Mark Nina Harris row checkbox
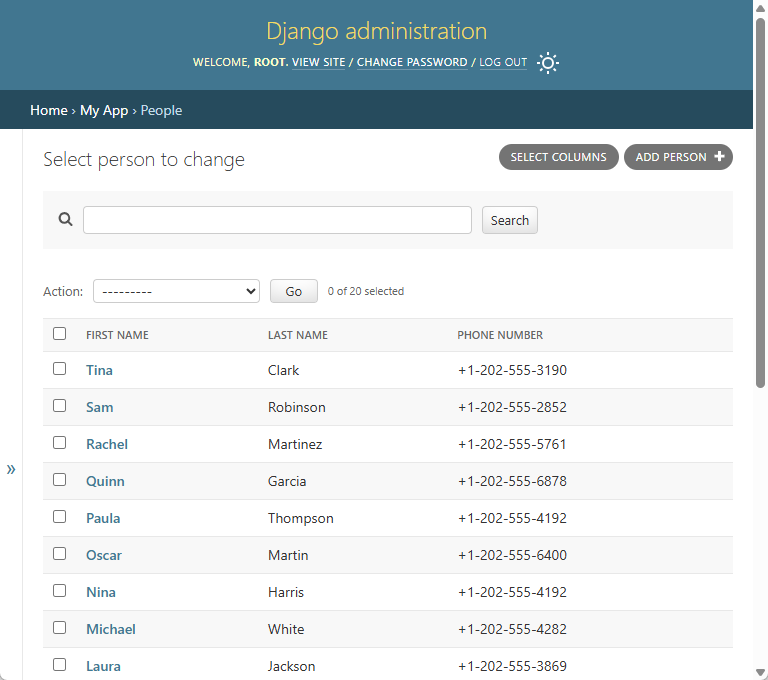 click(59, 590)
